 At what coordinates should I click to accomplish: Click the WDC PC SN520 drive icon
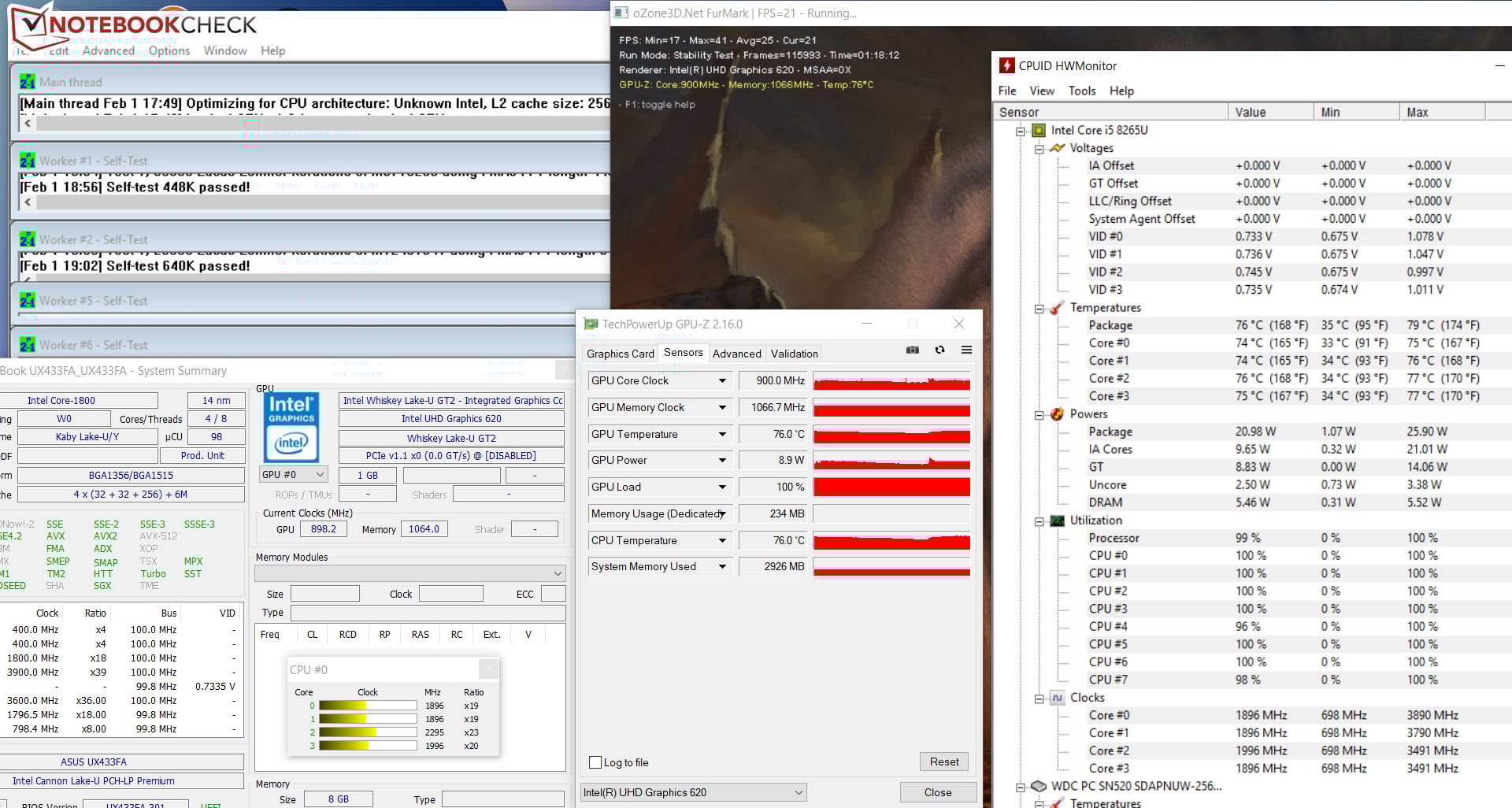(x=1039, y=786)
